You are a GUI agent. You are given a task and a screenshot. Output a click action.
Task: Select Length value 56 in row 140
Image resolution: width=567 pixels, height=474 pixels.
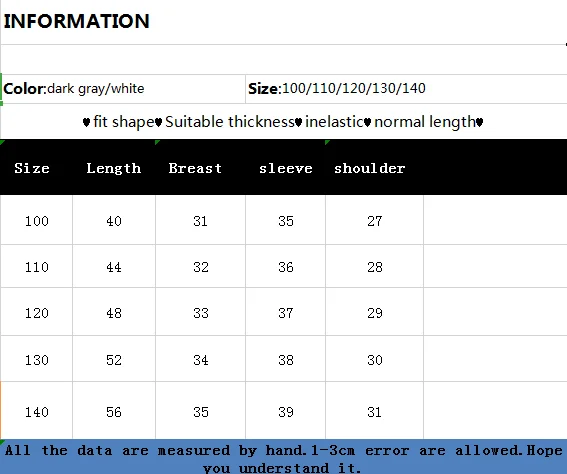(x=114, y=412)
